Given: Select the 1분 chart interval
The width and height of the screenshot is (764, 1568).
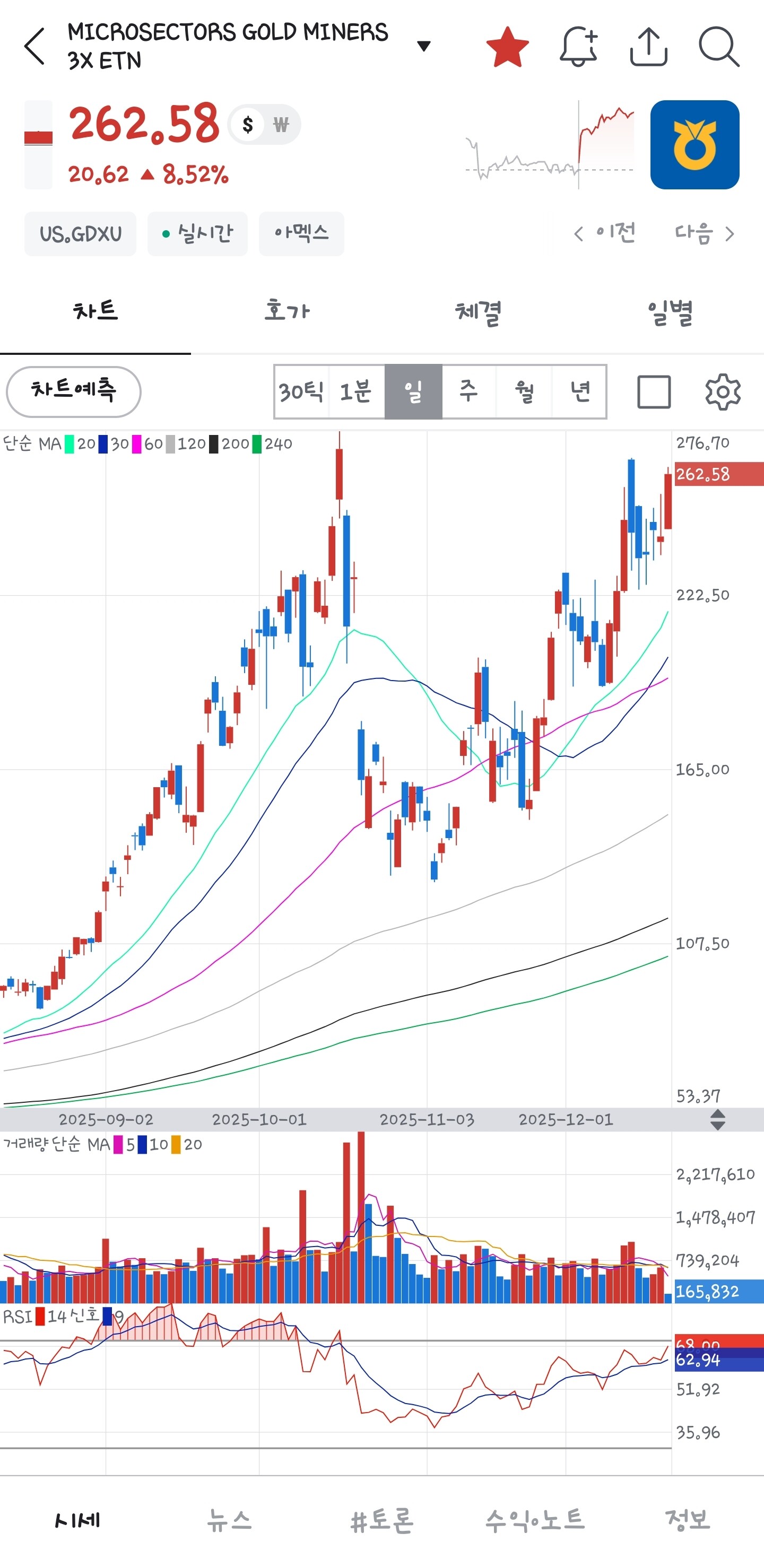Looking at the screenshot, I should point(356,391).
